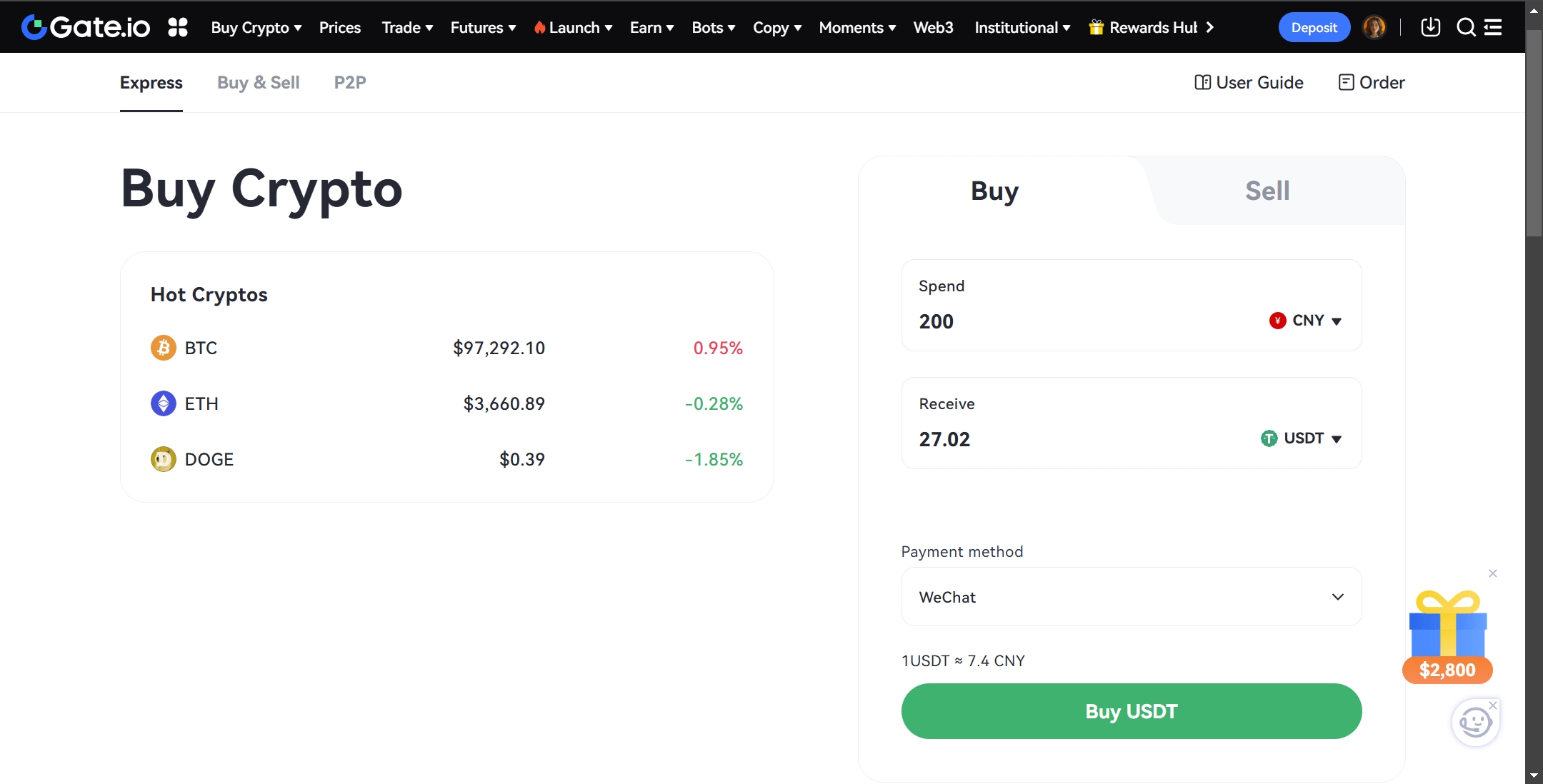The image size is (1543, 784).
Task: Open the download app icon
Action: tap(1430, 27)
